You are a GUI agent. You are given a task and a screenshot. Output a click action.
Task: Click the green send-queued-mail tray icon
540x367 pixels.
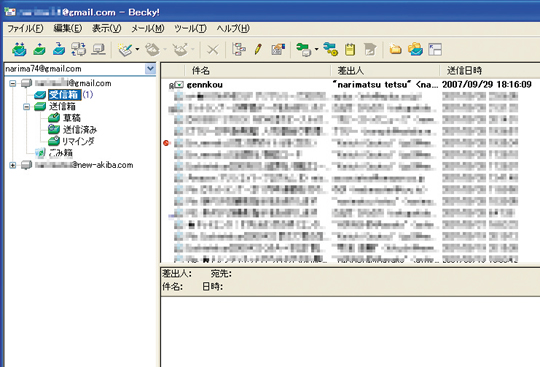(x=39, y=49)
